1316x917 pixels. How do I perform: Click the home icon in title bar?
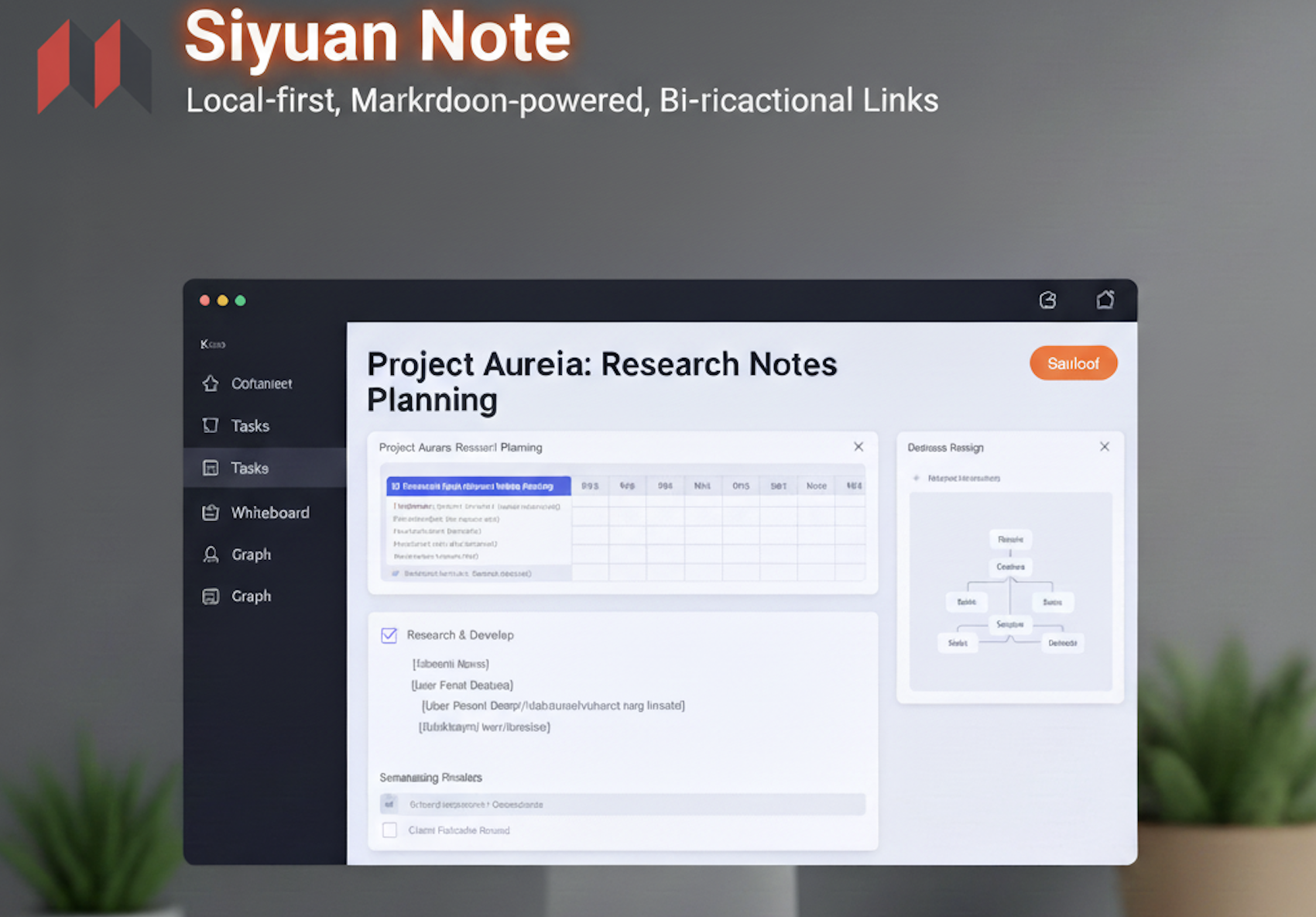pos(1105,300)
